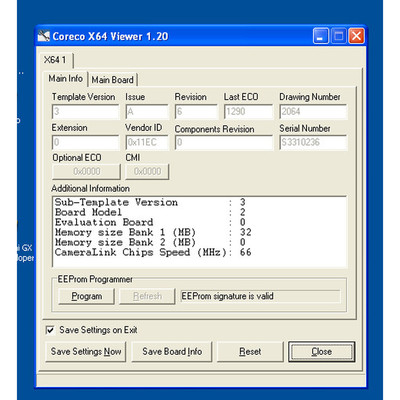Image resolution: width=400 pixels, height=400 pixels.
Task: Click the CMI 0x0000 button
Action: 147,171
